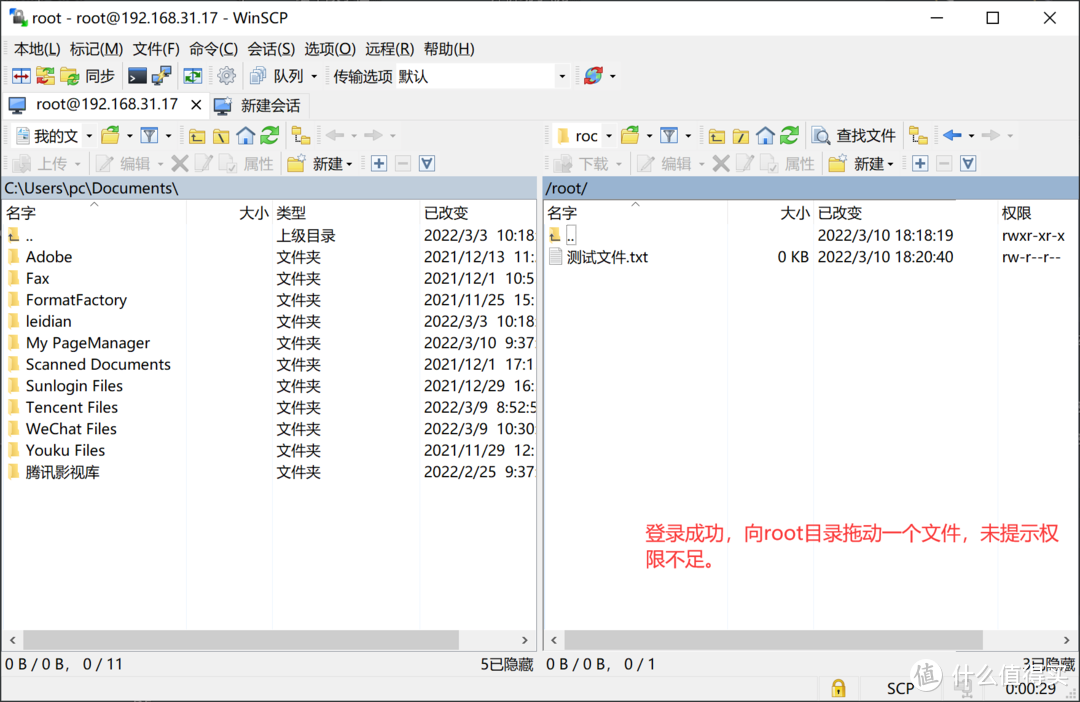Click the synchronize browsing icon in main toolbar

tap(45, 76)
